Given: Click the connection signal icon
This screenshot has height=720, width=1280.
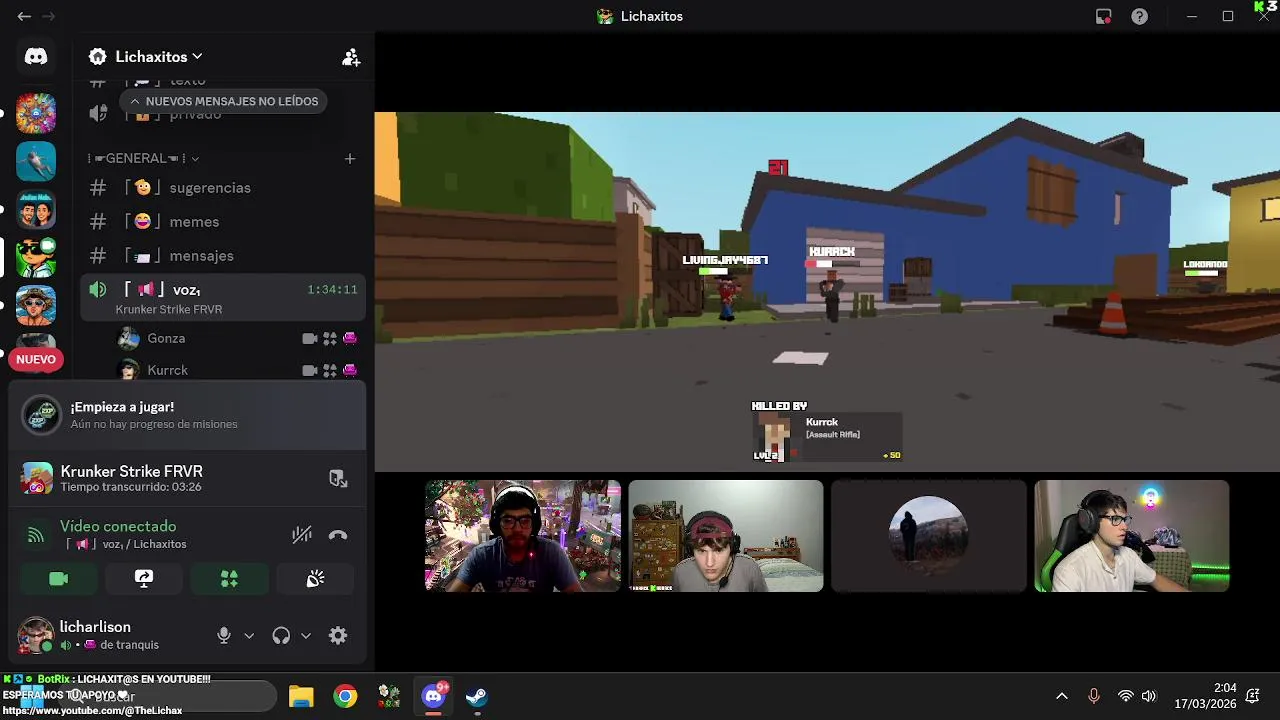Looking at the screenshot, I should click(36, 535).
